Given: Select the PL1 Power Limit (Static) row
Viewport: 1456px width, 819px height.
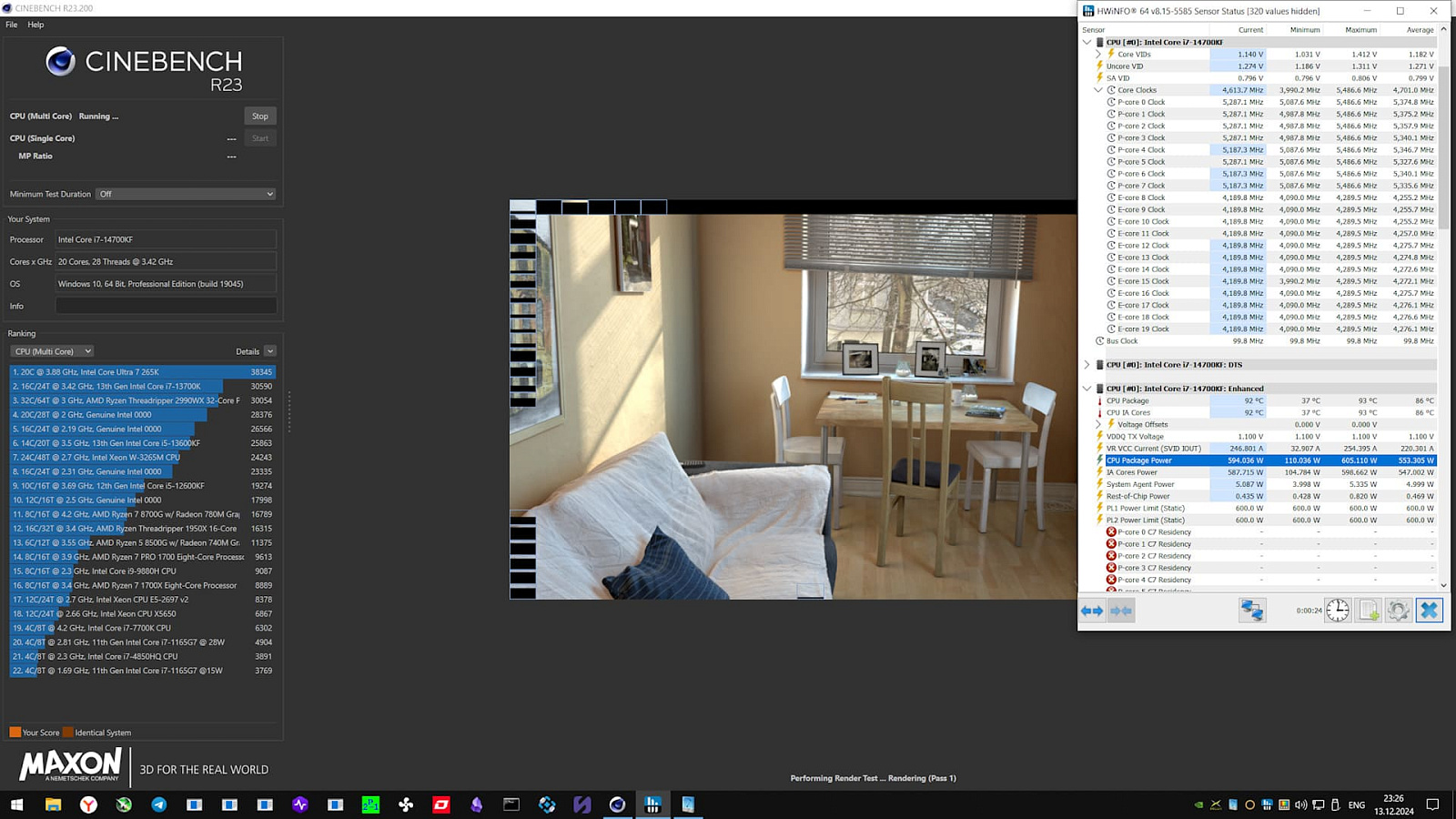Looking at the screenshot, I should click(x=1265, y=509).
